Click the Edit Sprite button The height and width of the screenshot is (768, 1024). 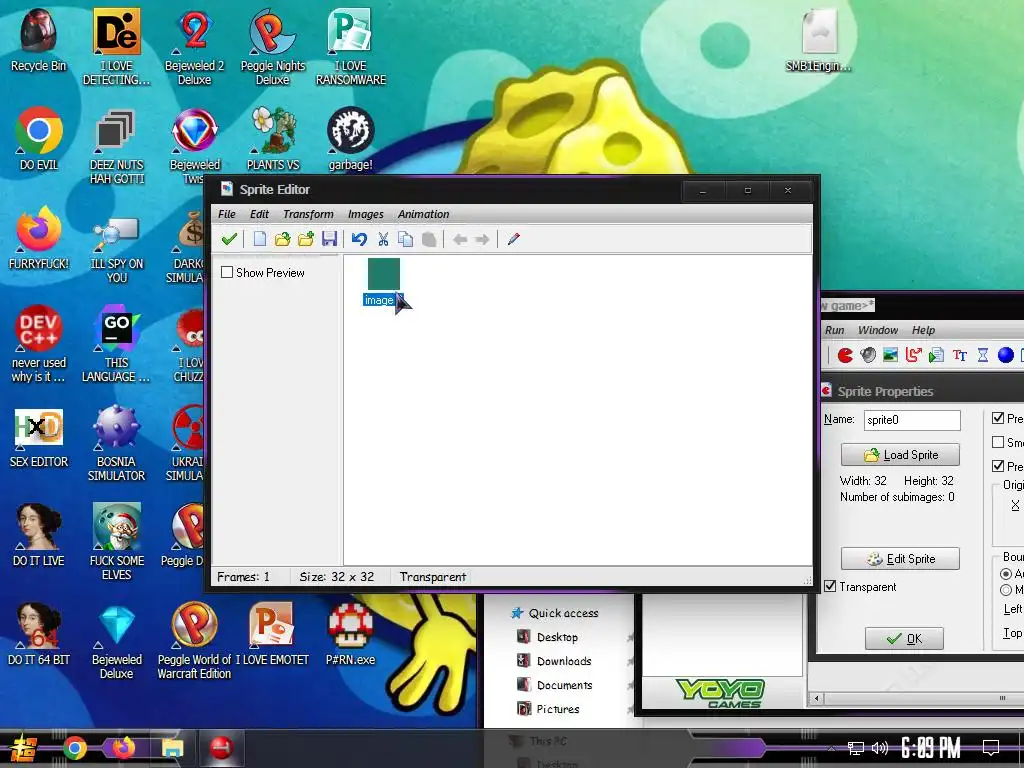tap(900, 558)
